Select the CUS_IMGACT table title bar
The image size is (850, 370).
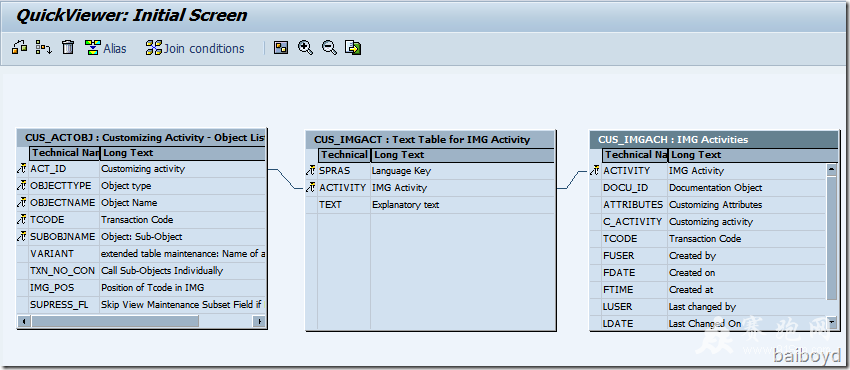pos(431,139)
